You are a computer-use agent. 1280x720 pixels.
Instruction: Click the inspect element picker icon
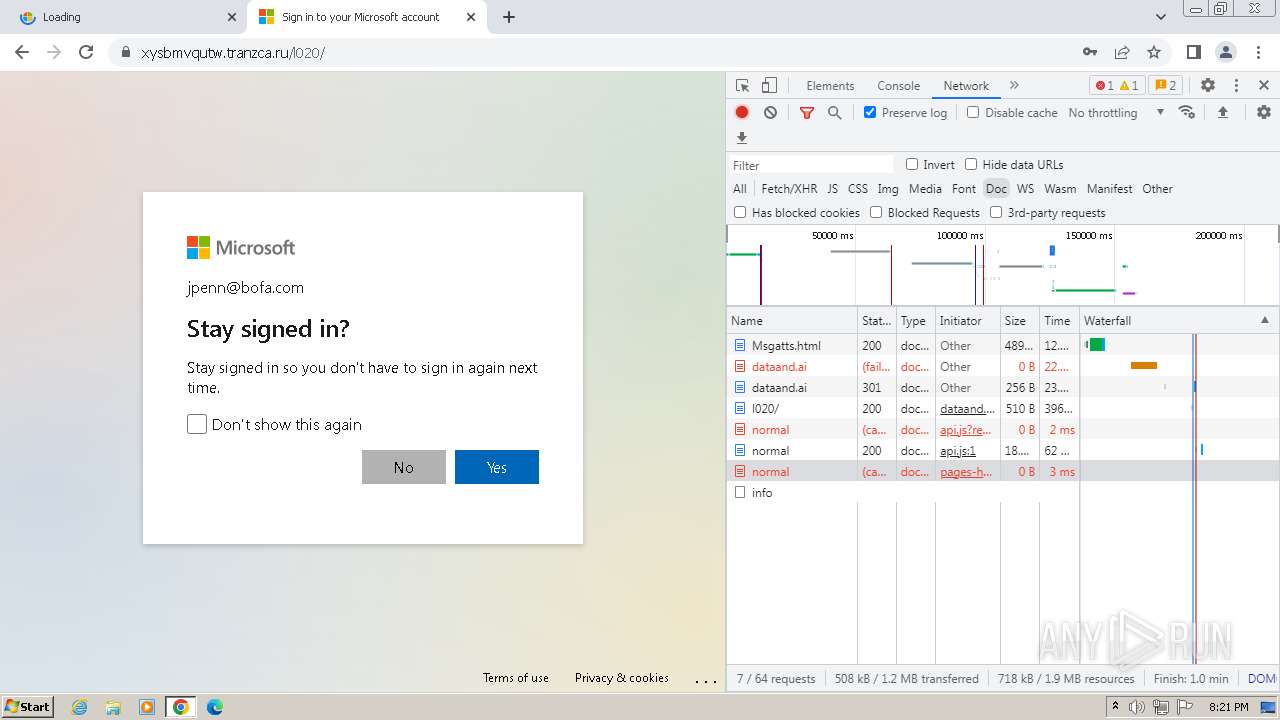click(x=742, y=86)
